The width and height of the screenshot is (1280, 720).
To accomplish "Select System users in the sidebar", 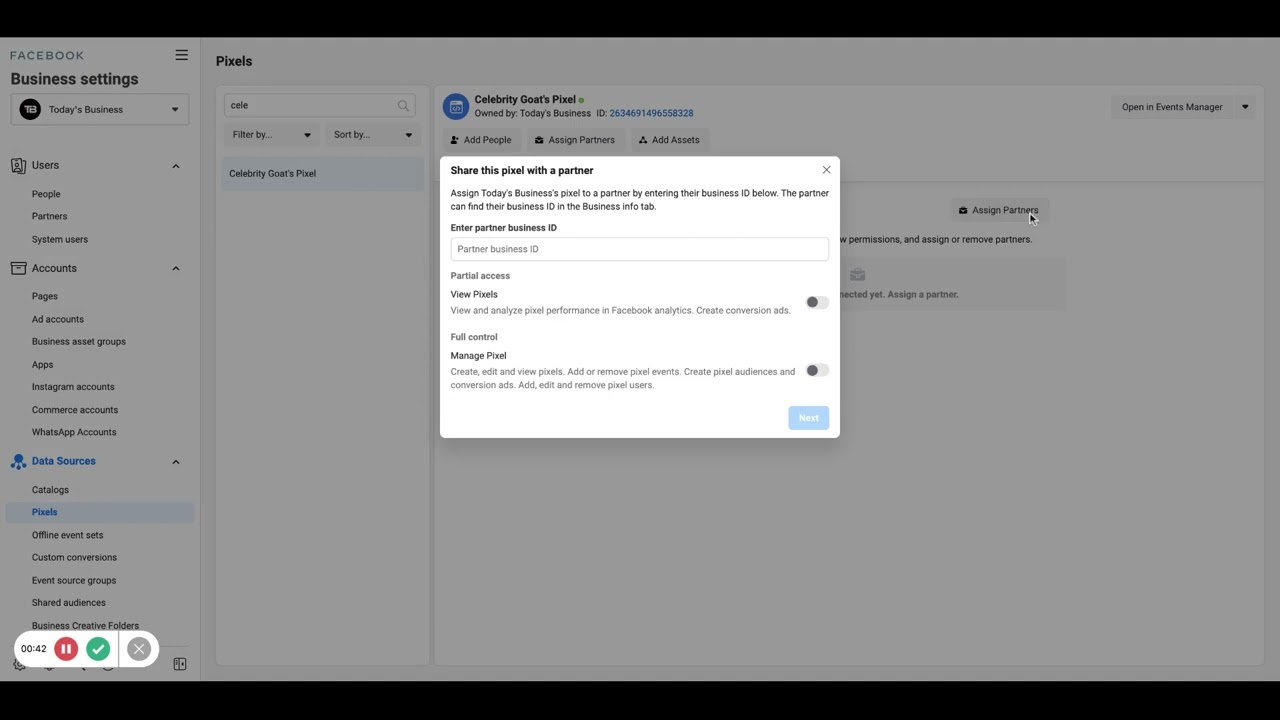I will click(x=60, y=239).
